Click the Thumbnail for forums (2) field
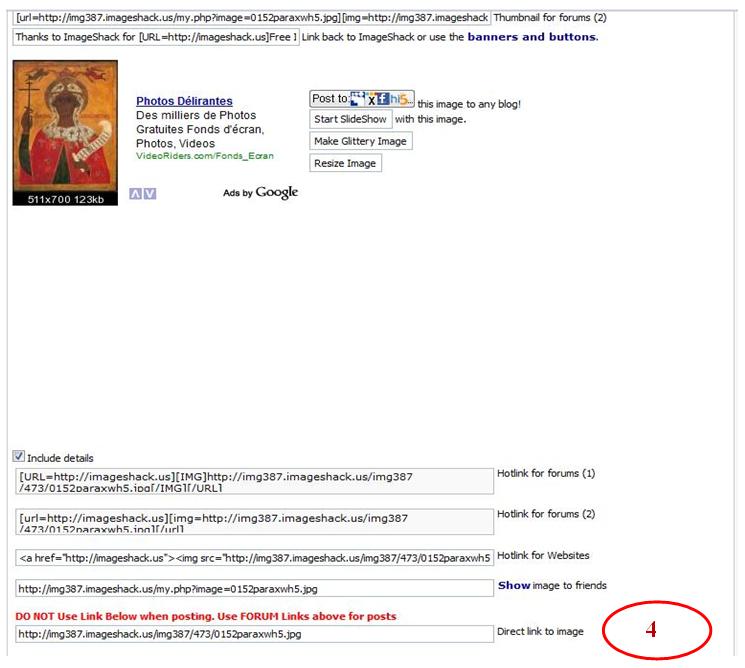 point(251,18)
